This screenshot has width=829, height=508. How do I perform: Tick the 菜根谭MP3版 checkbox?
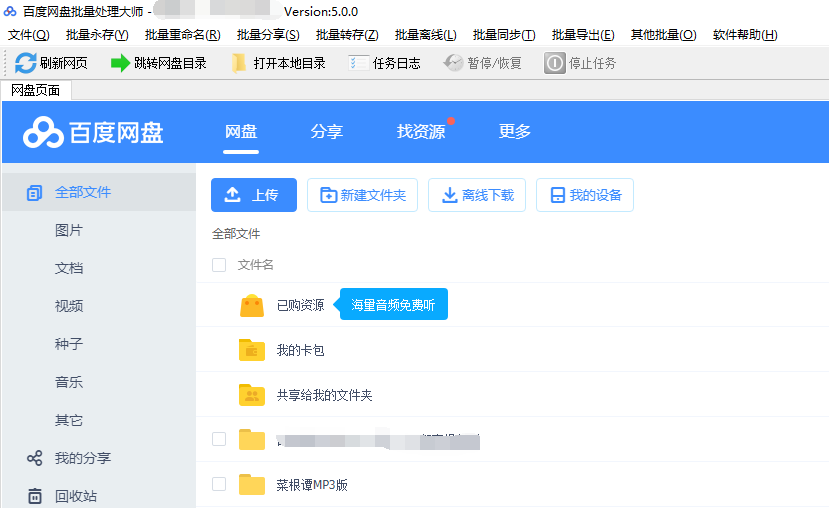(x=219, y=484)
